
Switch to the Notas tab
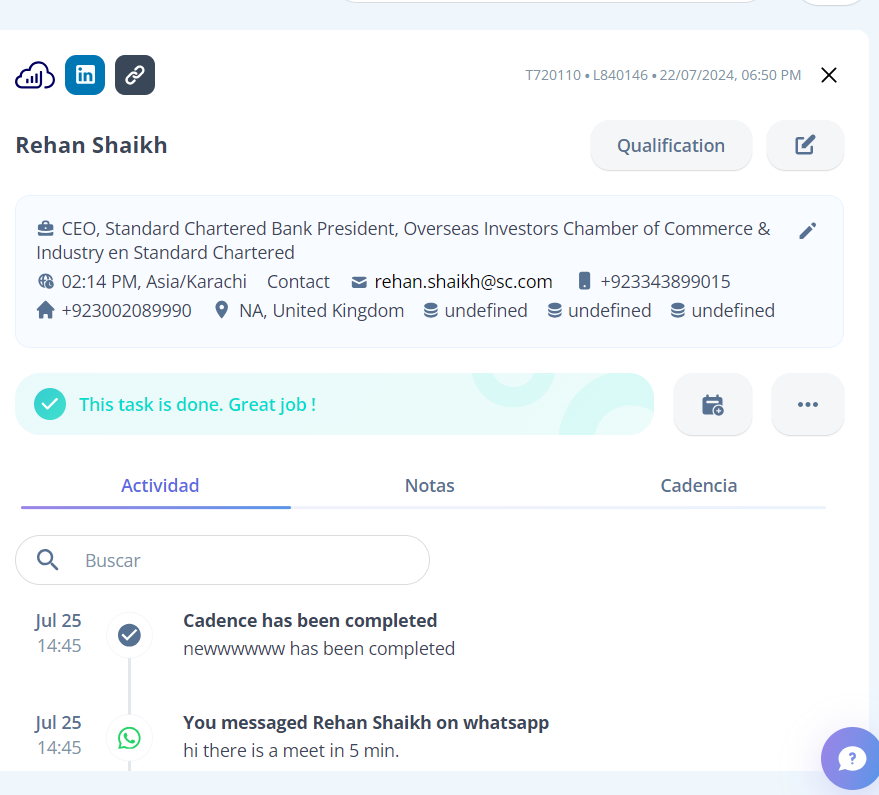[x=429, y=486]
